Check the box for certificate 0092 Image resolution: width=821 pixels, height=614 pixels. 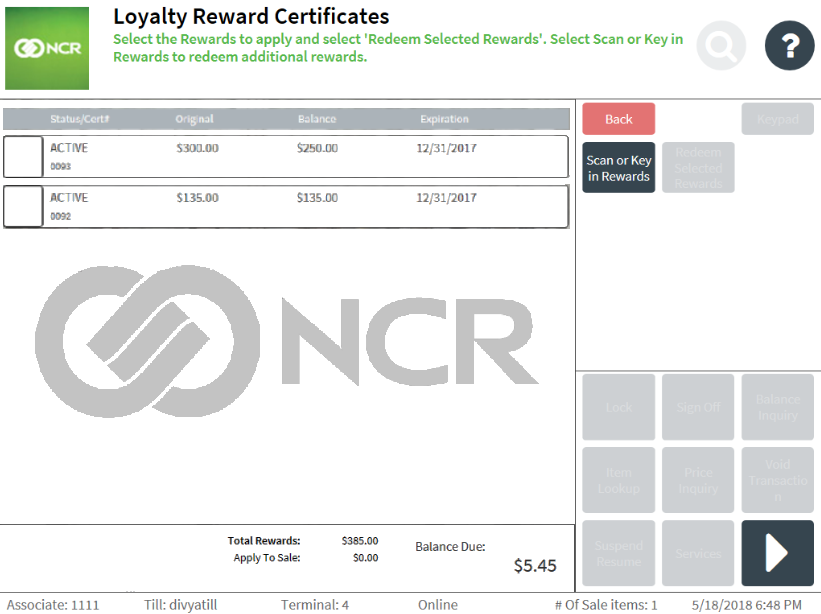(x=23, y=206)
